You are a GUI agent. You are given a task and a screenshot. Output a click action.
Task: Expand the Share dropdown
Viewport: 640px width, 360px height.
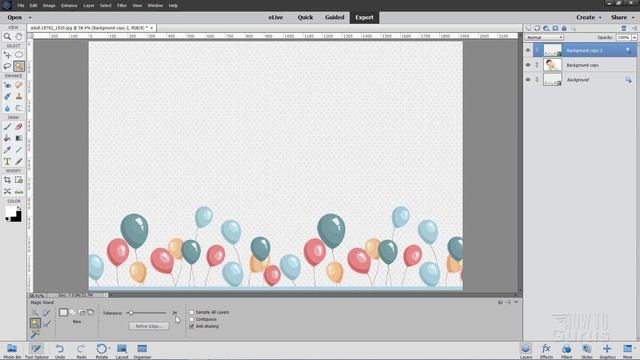[633, 18]
